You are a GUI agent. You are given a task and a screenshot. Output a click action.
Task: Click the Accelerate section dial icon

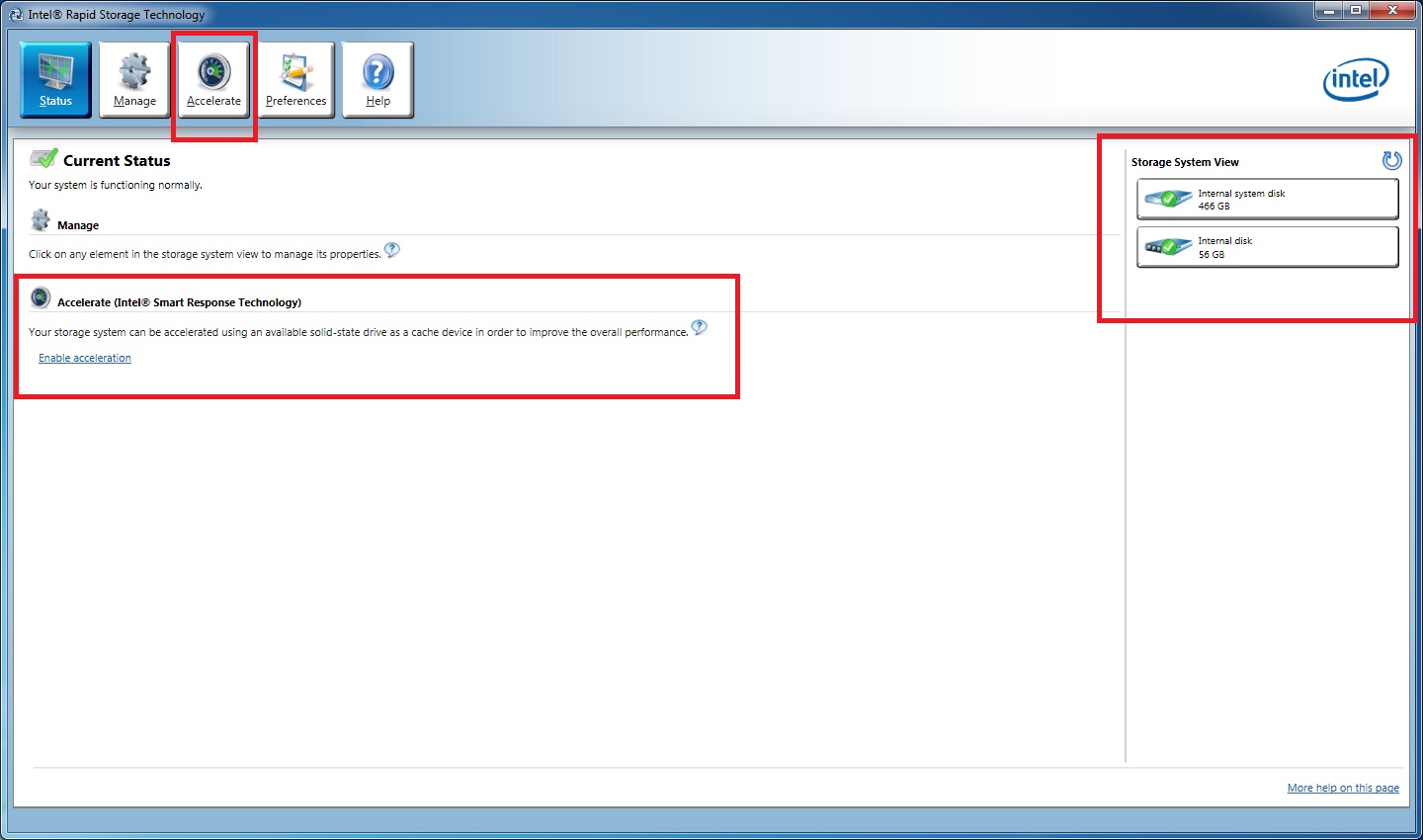point(41,296)
